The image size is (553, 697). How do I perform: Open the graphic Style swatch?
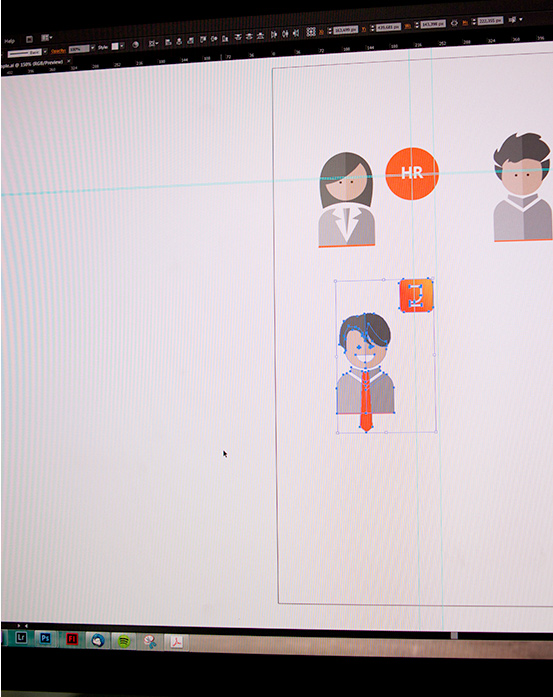(115, 46)
